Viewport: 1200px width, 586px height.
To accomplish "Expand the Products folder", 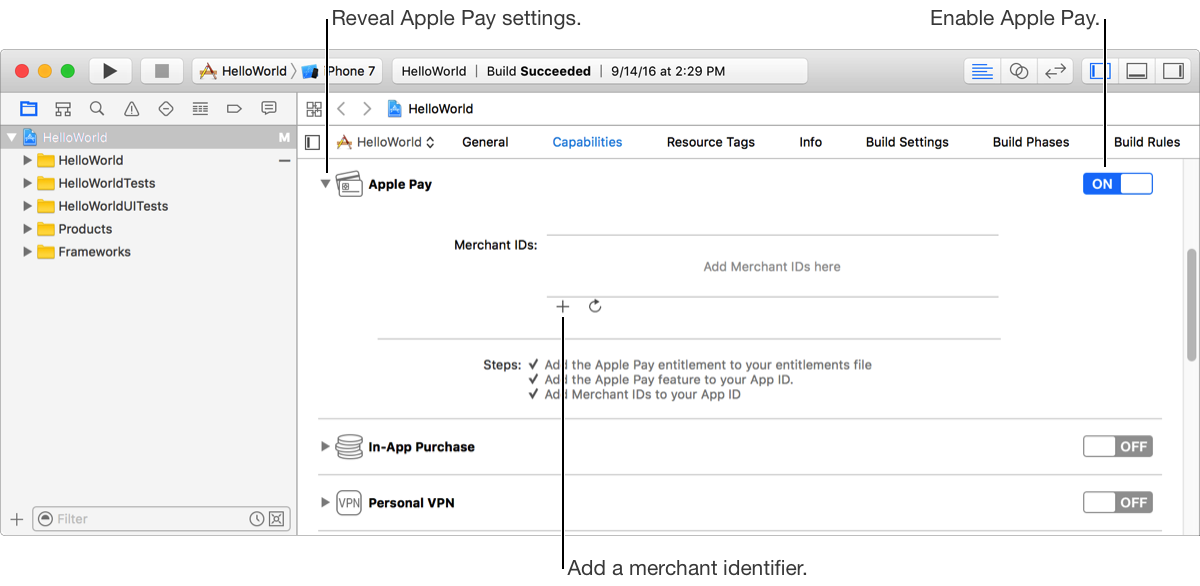I will click(28, 229).
